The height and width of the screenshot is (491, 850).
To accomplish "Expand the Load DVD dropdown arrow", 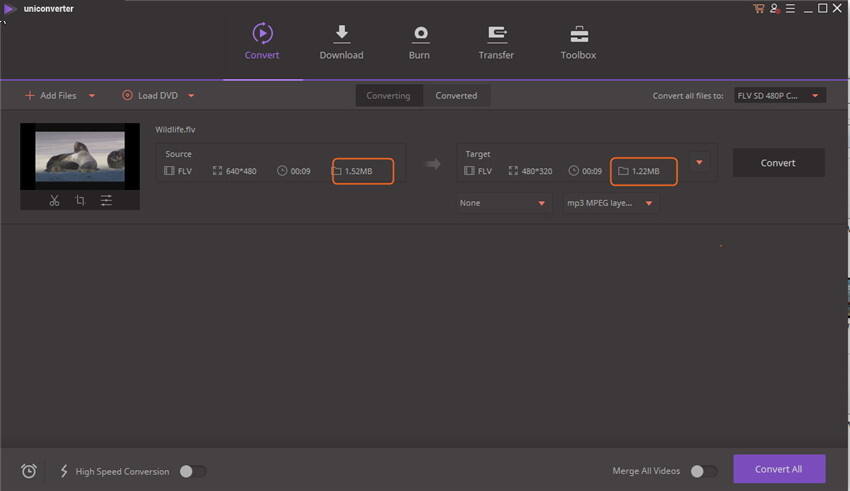I will coord(191,96).
